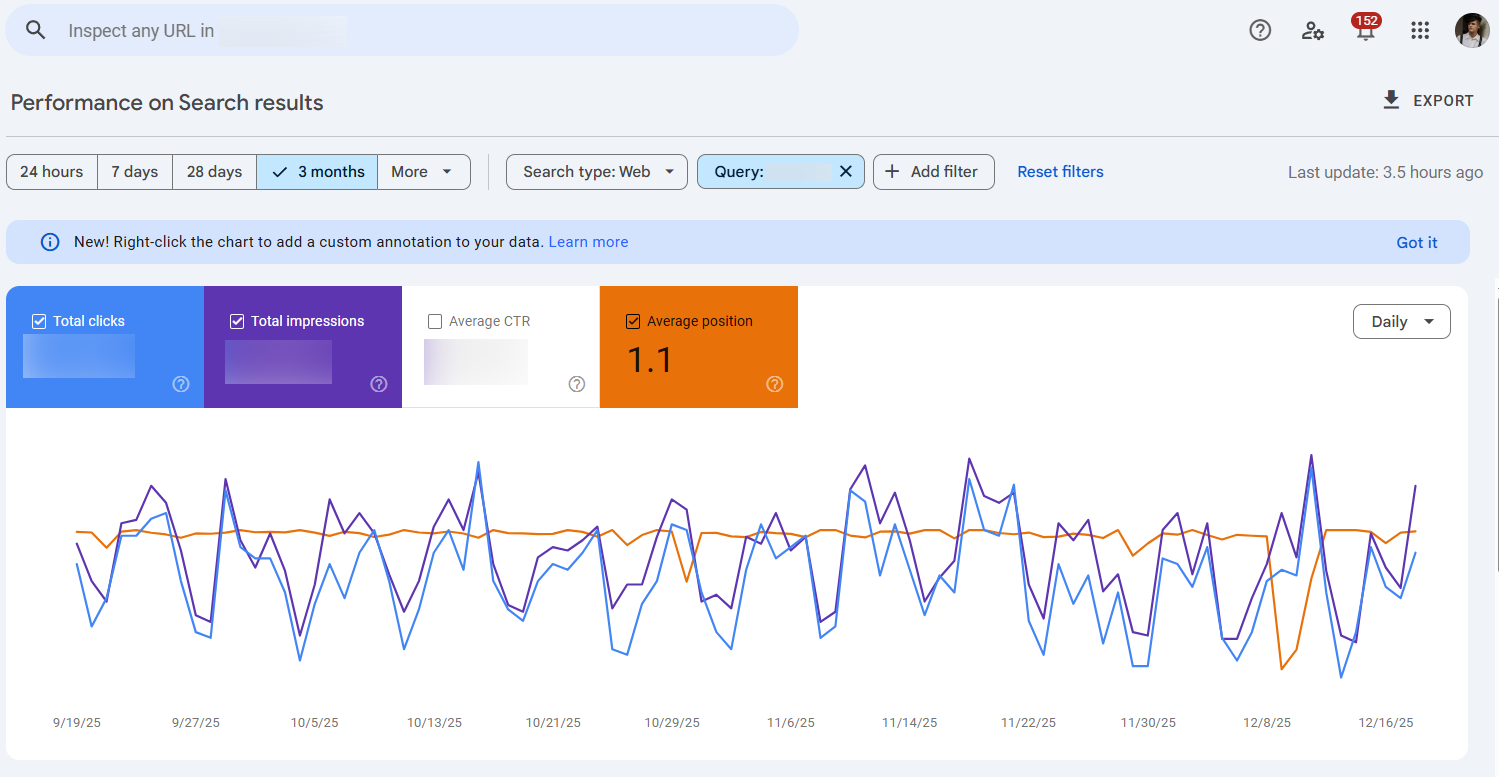Viewport: 1499px width, 777px height.
Task: Click the Export download icon
Action: click(x=1390, y=100)
